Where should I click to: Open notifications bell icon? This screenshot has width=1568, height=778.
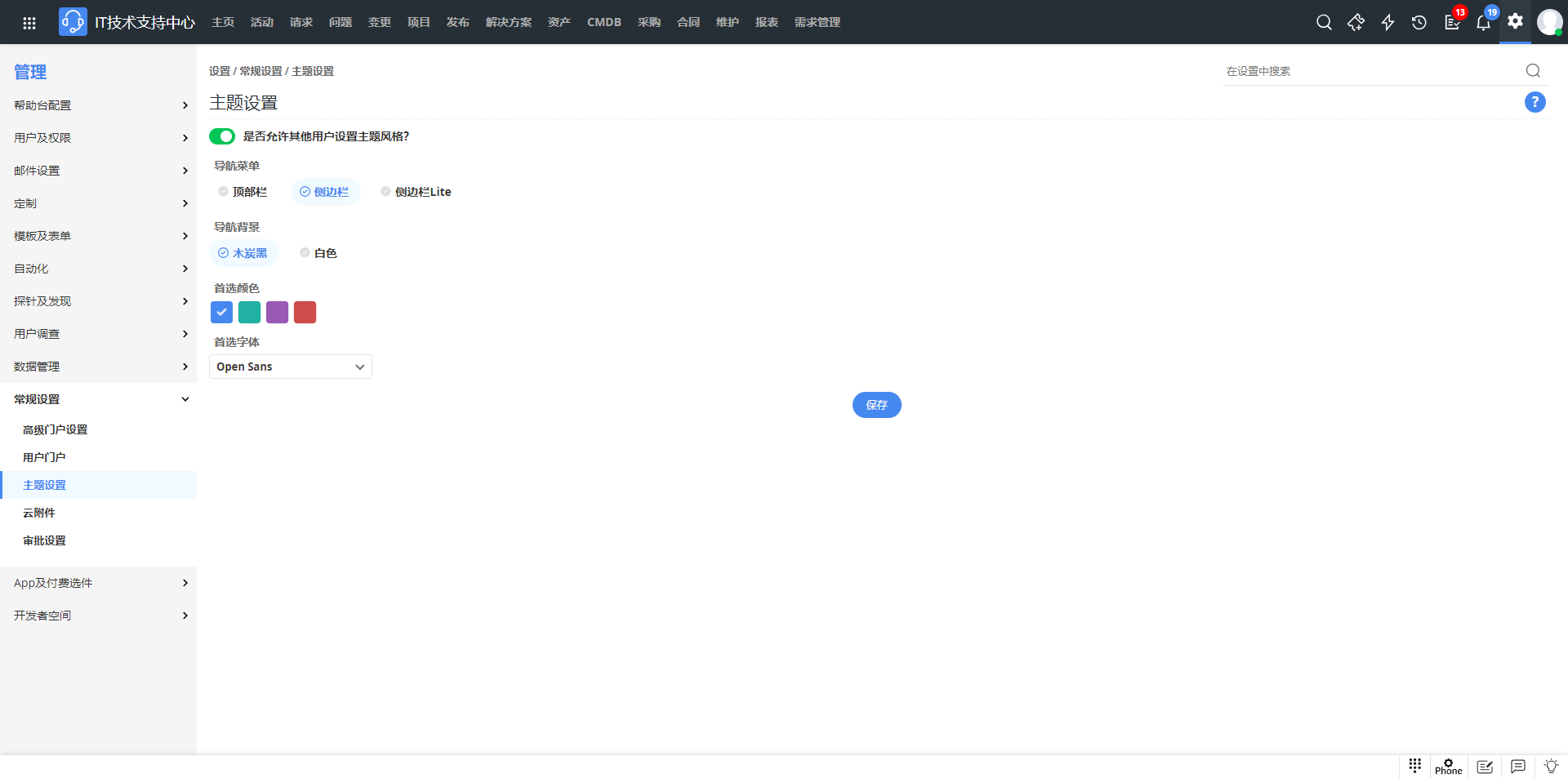pos(1483,23)
